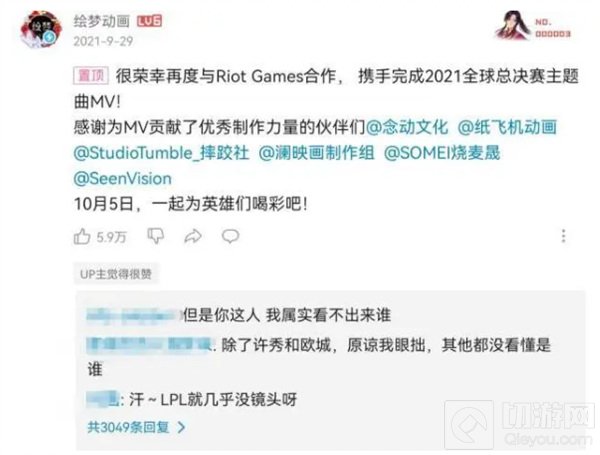Open the @纸飞机动画 mention

click(x=507, y=127)
